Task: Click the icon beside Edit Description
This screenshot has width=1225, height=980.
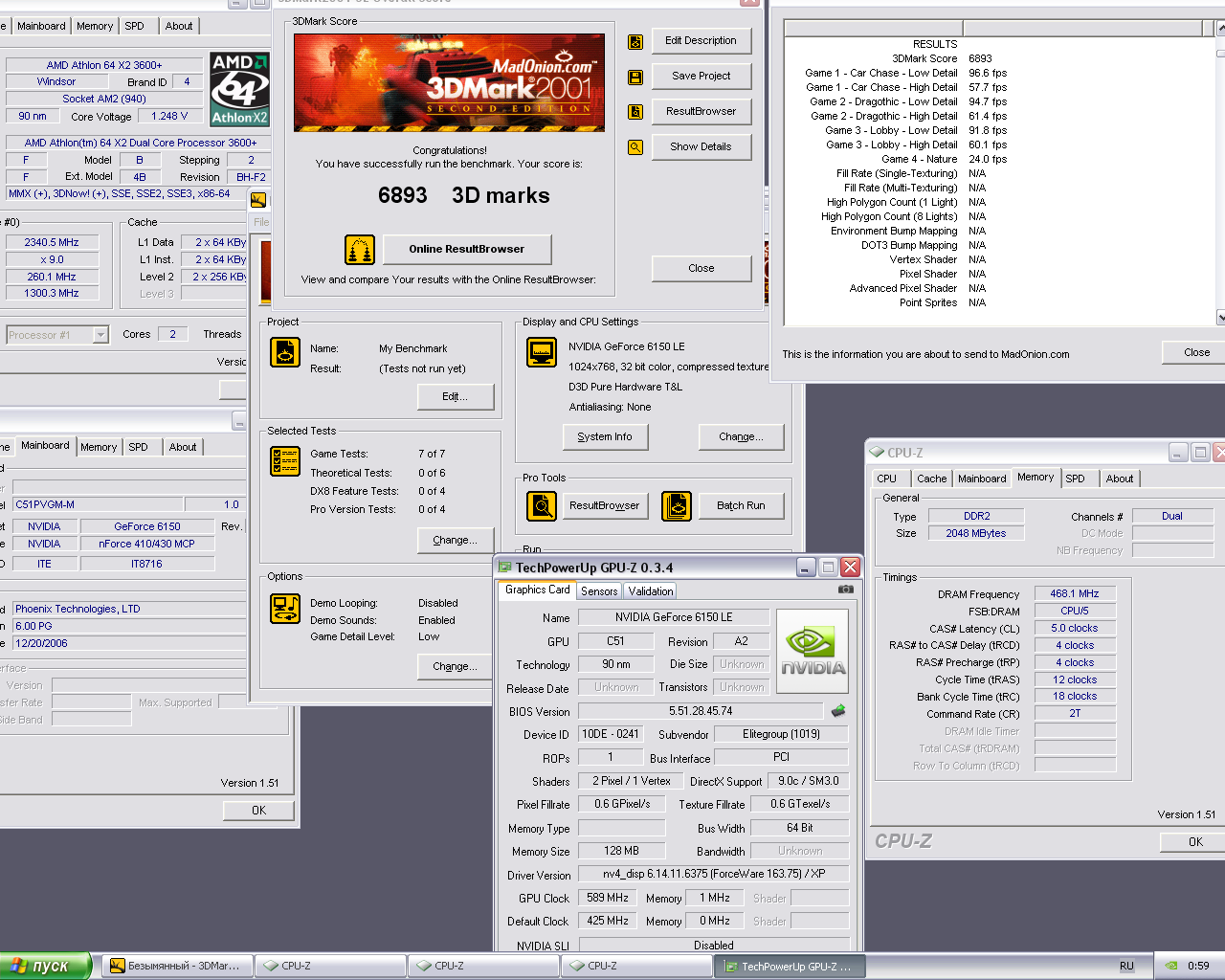Action: (635, 42)
